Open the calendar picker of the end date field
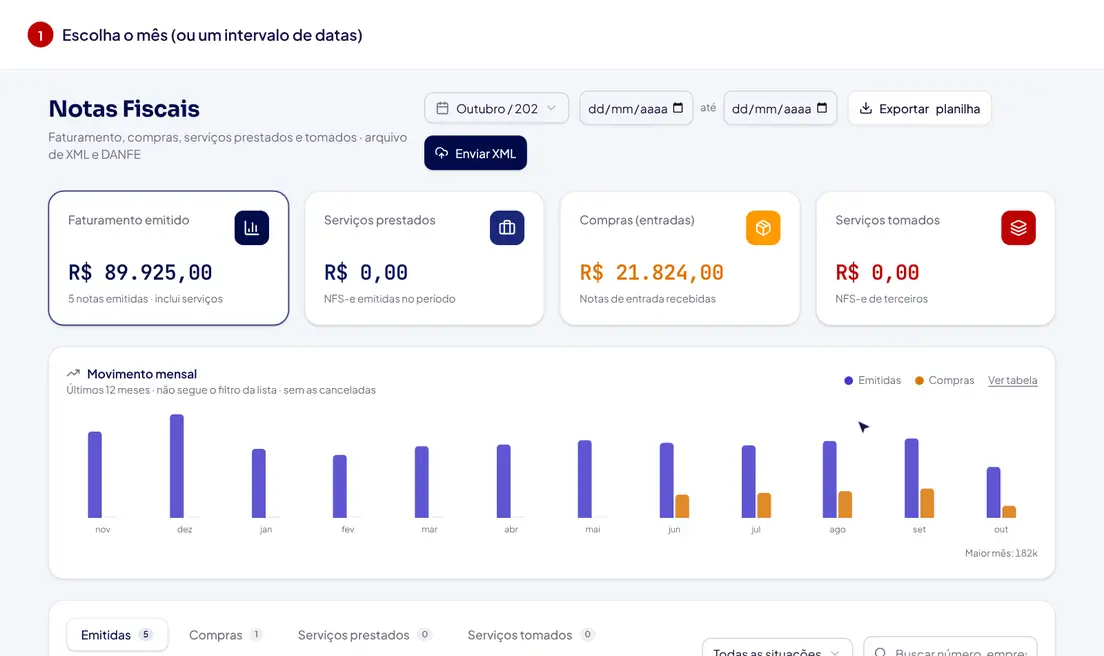 (x=822, y=108)
